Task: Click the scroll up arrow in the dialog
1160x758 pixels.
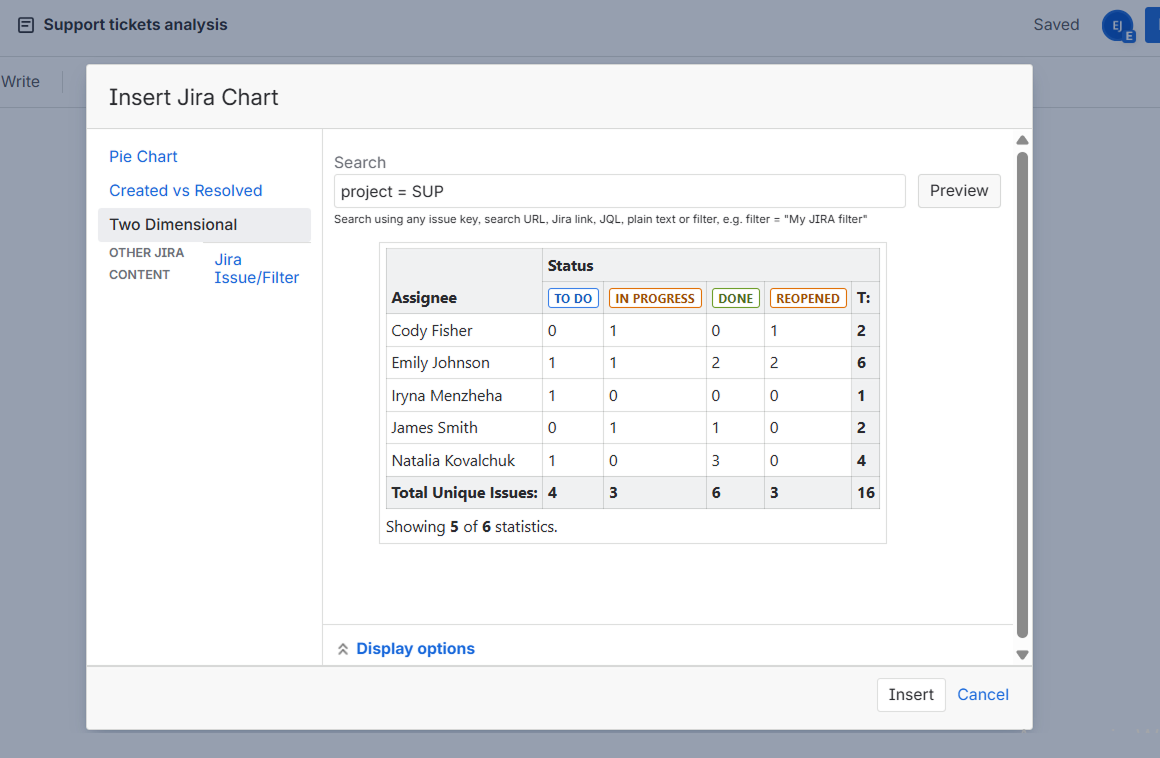Action: pos(1022,141)
